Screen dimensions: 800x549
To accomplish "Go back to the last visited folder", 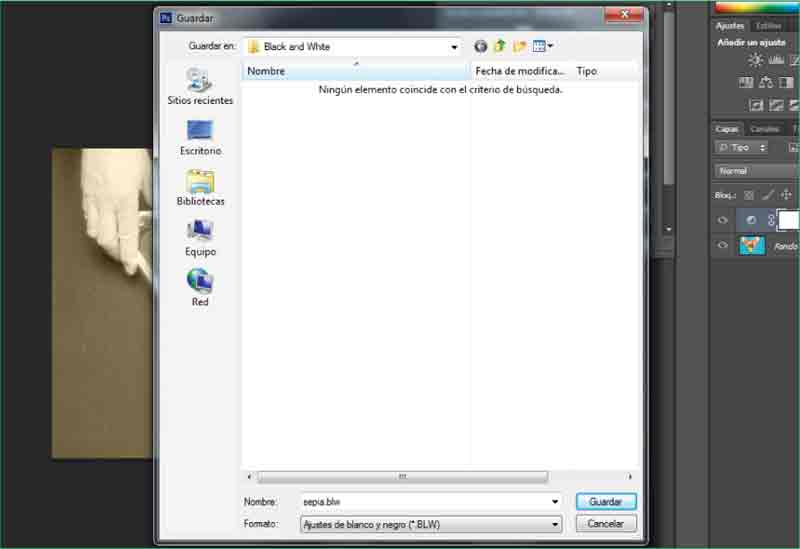I will click(x=481, y=46).
